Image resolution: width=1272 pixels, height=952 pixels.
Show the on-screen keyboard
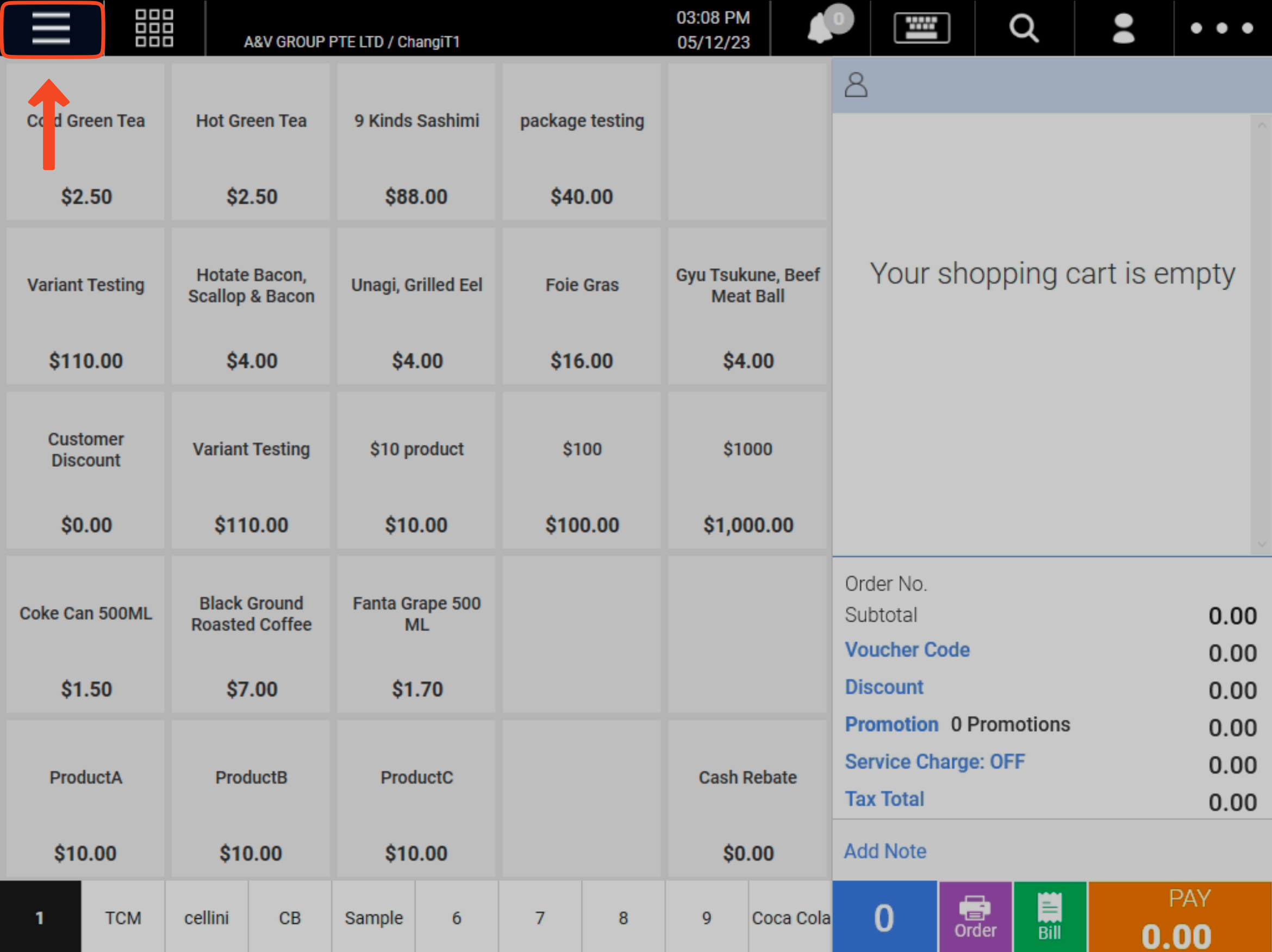coord(922,28)
